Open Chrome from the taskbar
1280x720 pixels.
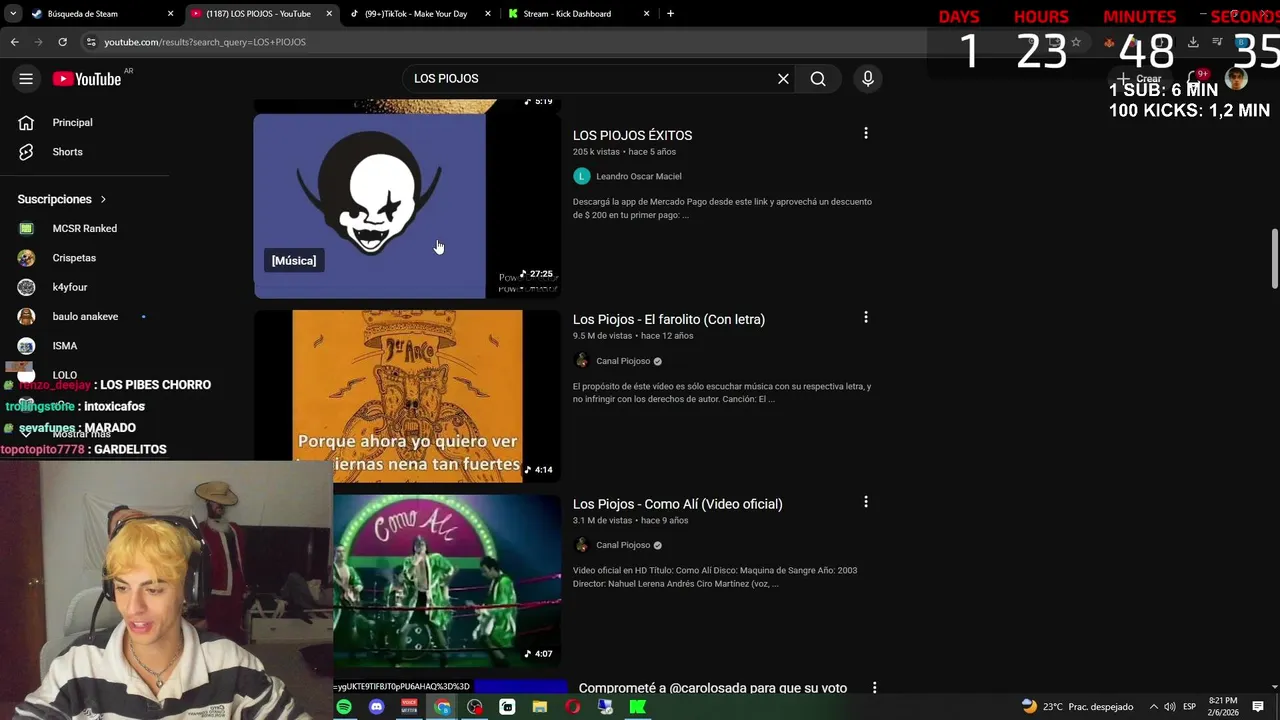click(x=442, y=707)
